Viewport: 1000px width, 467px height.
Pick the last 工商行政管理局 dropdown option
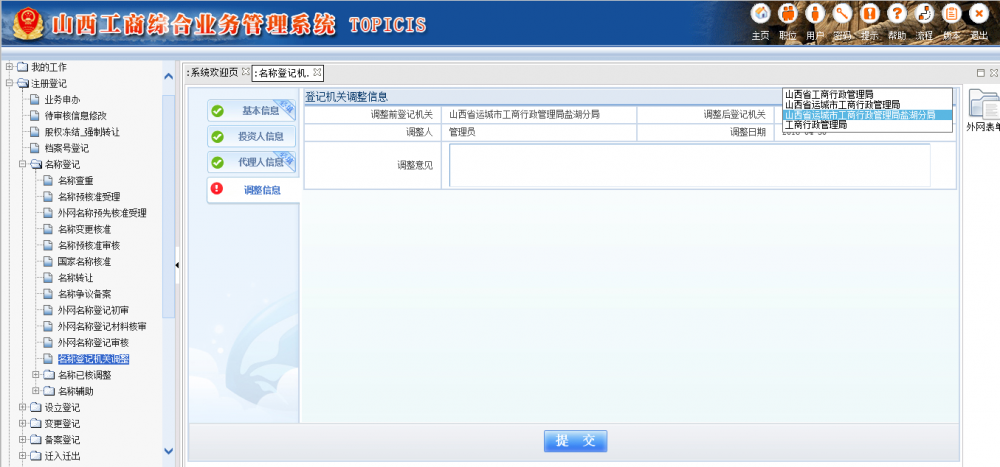point(867,125)
